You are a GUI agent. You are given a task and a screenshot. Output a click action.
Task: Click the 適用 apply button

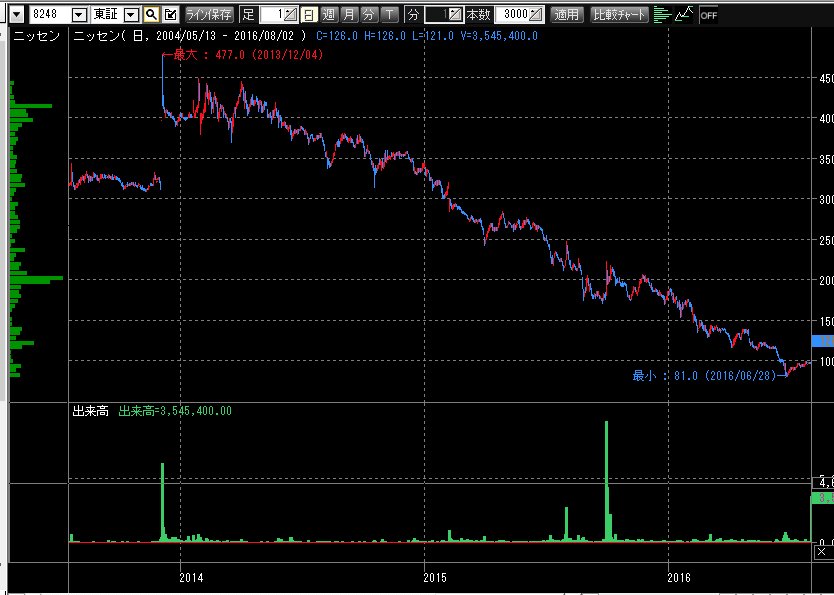click(x=567, y=15)
